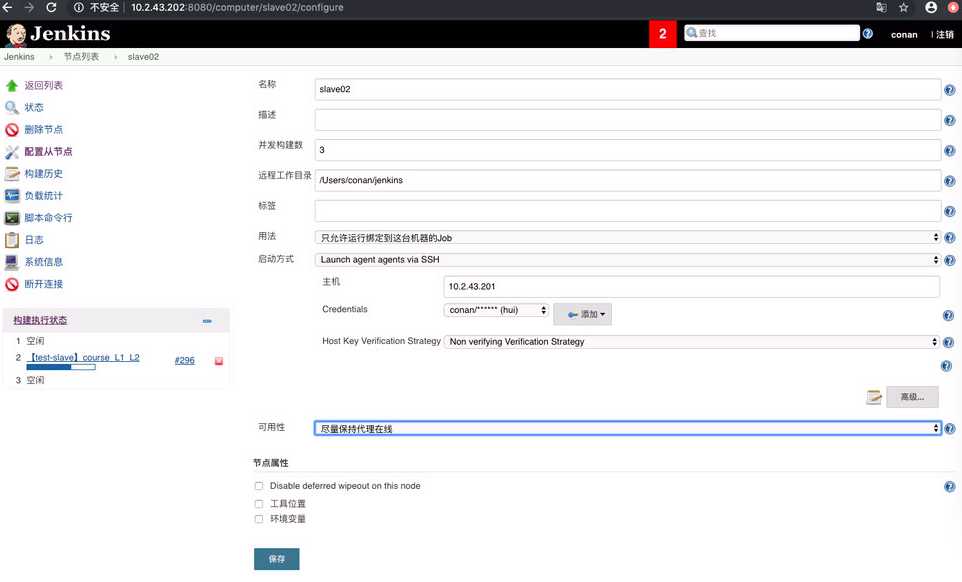962x582 pixels.
Task: Click the 主机 input field 10.2.43.201
Action: tap(691, 287)
